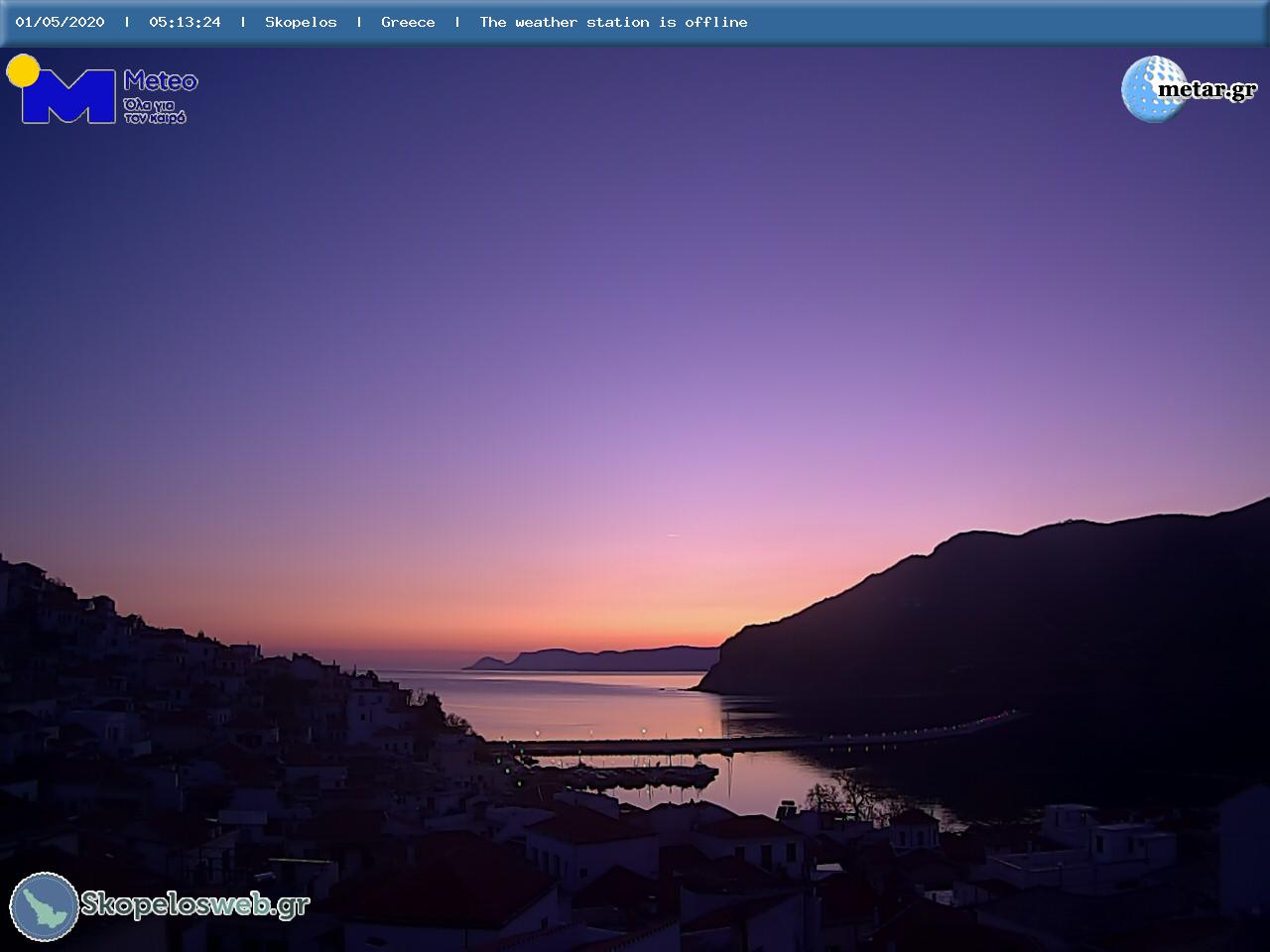Click the Skopelosweb.gr text
The image size is (1270, 952).
click(x=195, y=904)
